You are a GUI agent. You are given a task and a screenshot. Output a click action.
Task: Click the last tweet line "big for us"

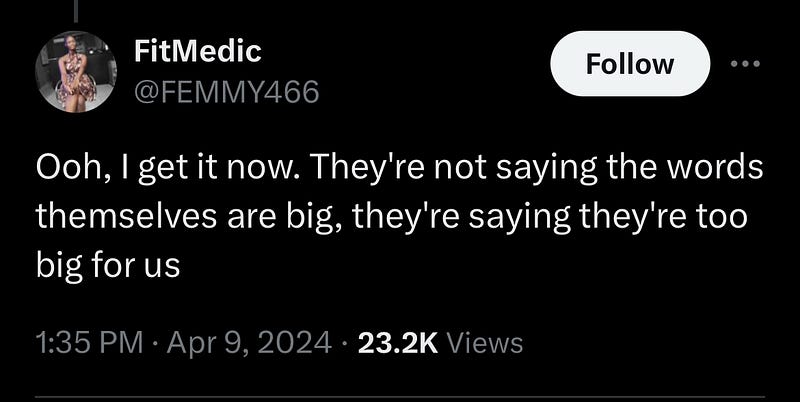pos(108,266)
